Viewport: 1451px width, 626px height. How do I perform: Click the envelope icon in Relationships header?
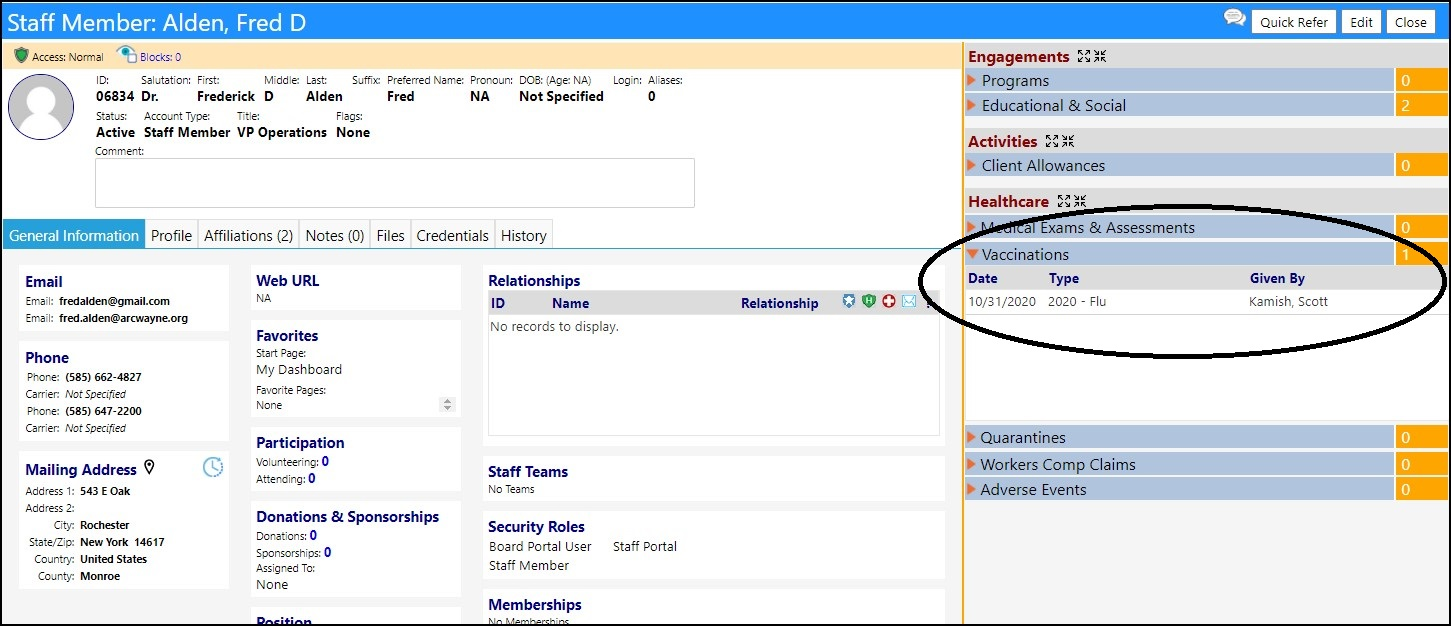[909, 302]
